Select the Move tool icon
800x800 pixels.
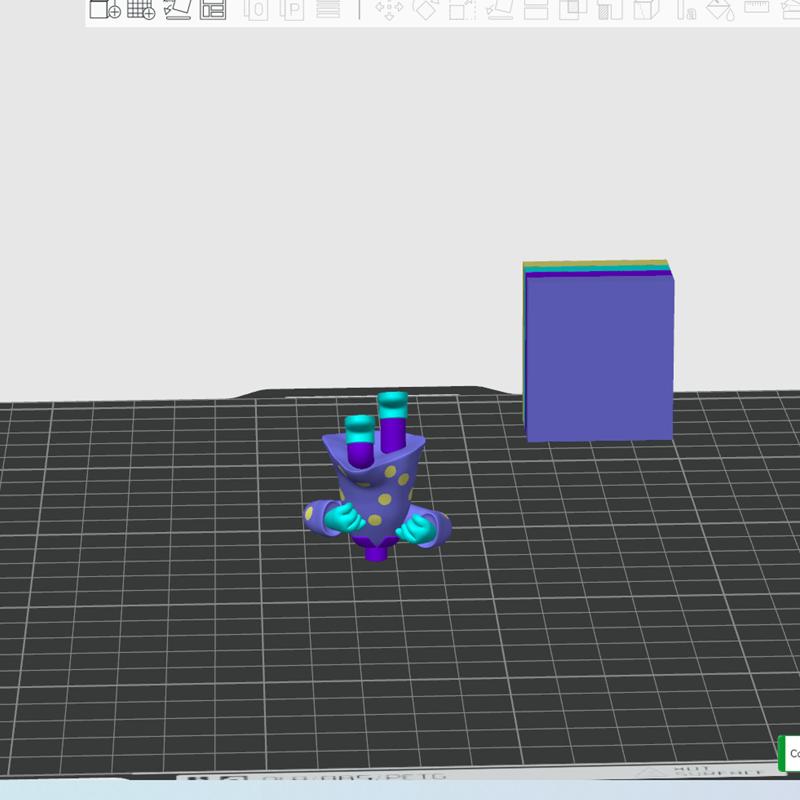389,9
